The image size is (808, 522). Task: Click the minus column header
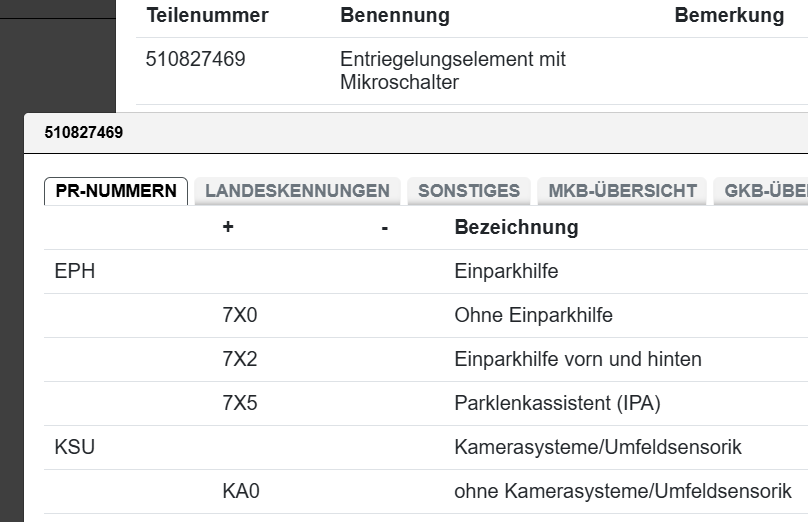[385, 227]
